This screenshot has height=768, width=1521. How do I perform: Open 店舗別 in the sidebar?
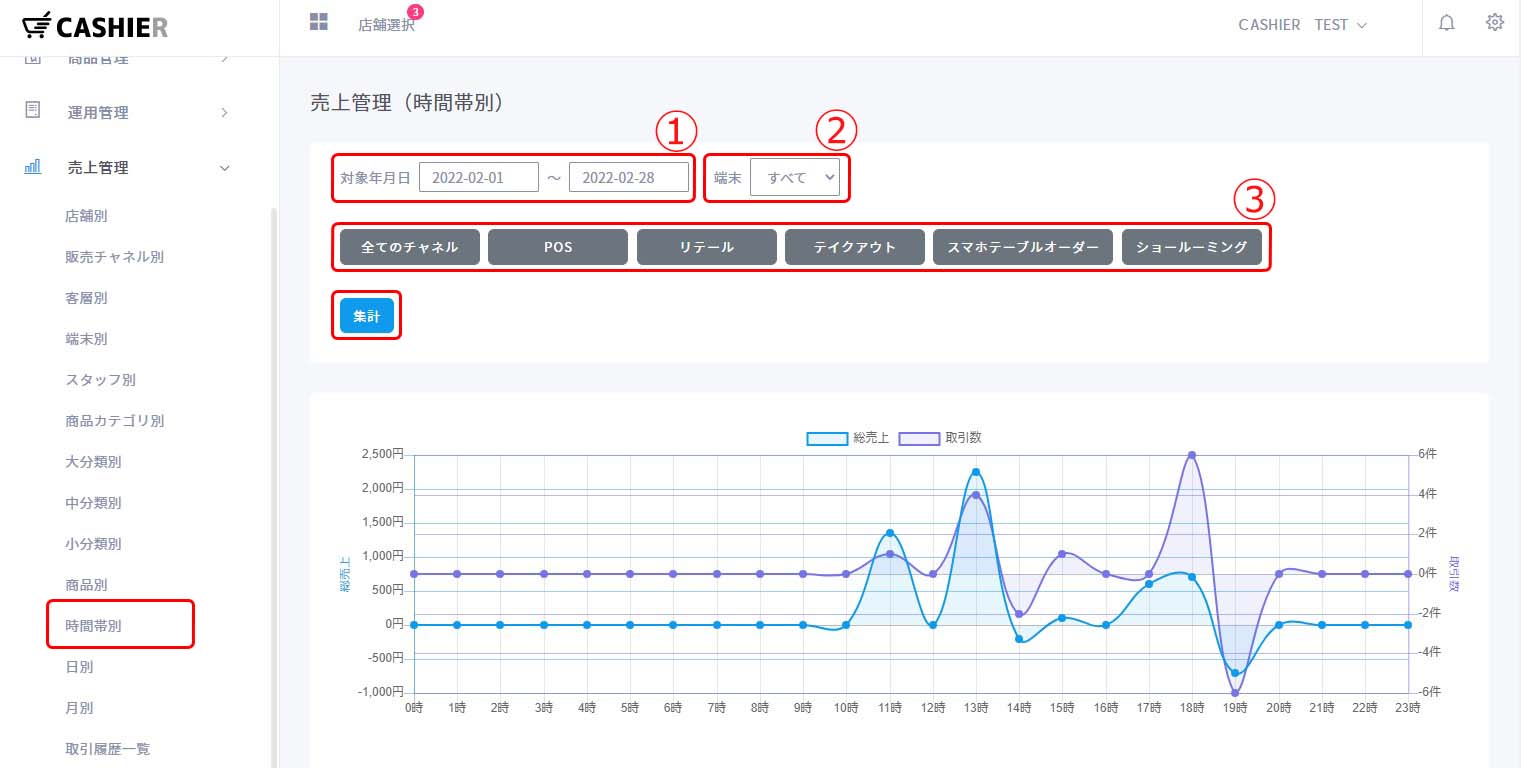pos(86,216)
